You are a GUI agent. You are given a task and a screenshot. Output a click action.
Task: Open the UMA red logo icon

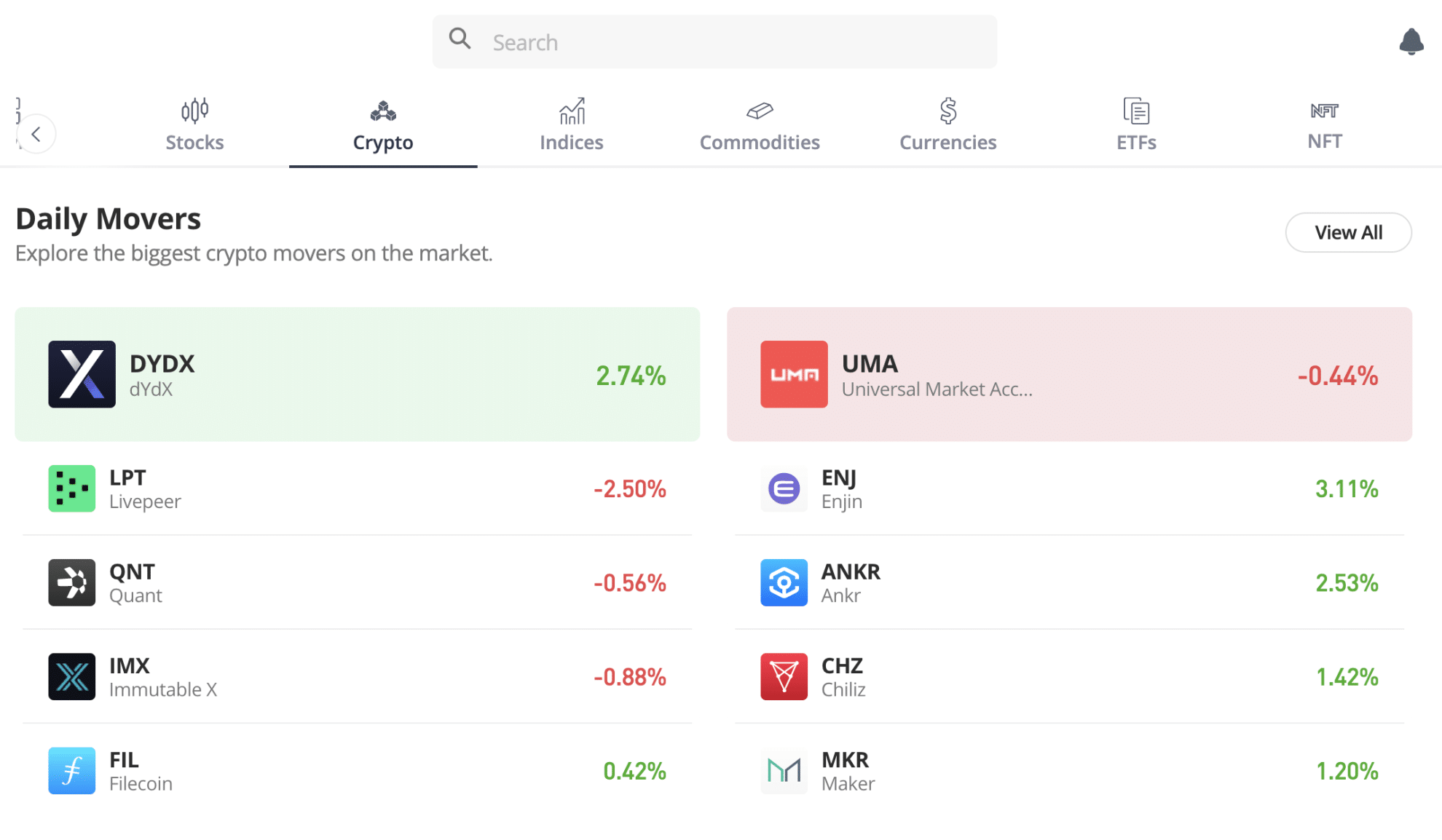point(794,374)
